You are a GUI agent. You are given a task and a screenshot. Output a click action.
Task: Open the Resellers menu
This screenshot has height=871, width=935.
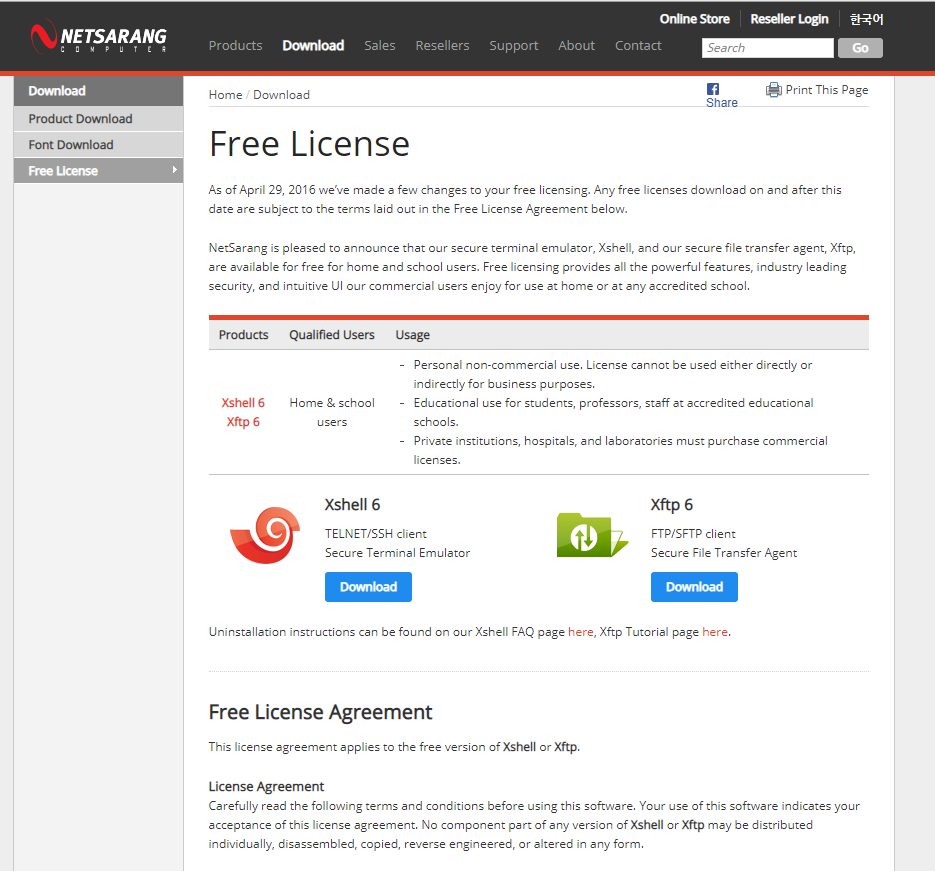pyautogui.click(x=442, y=45)
